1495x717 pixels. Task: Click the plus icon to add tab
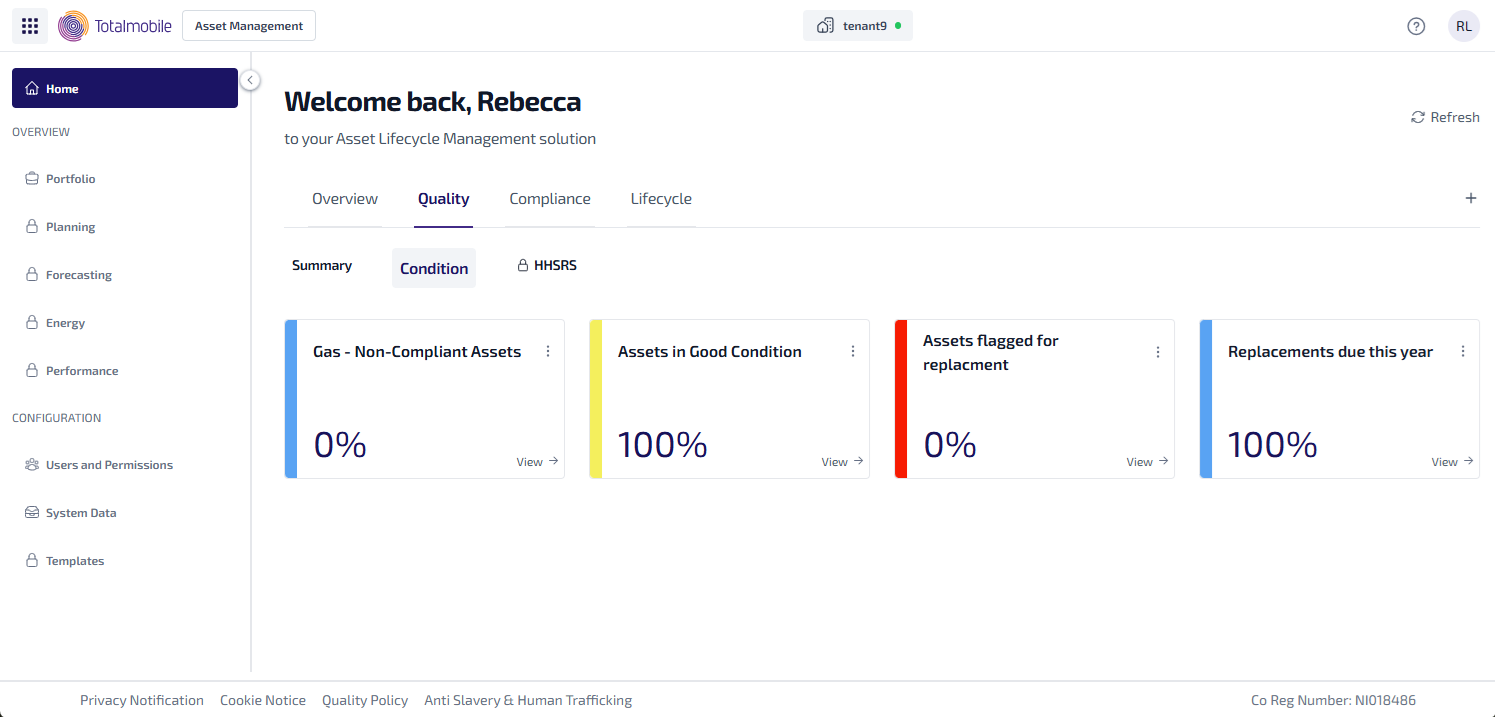click(1470, 198)
